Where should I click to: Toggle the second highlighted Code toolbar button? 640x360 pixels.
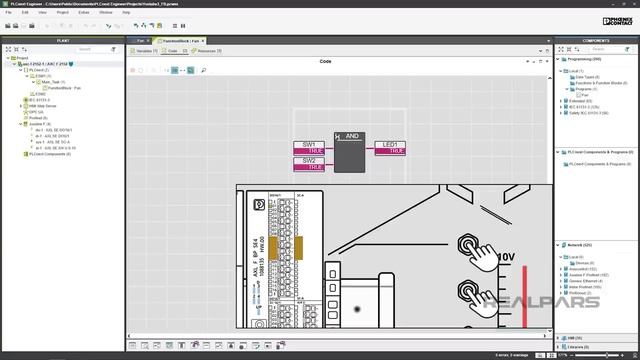tap(191, 70)
